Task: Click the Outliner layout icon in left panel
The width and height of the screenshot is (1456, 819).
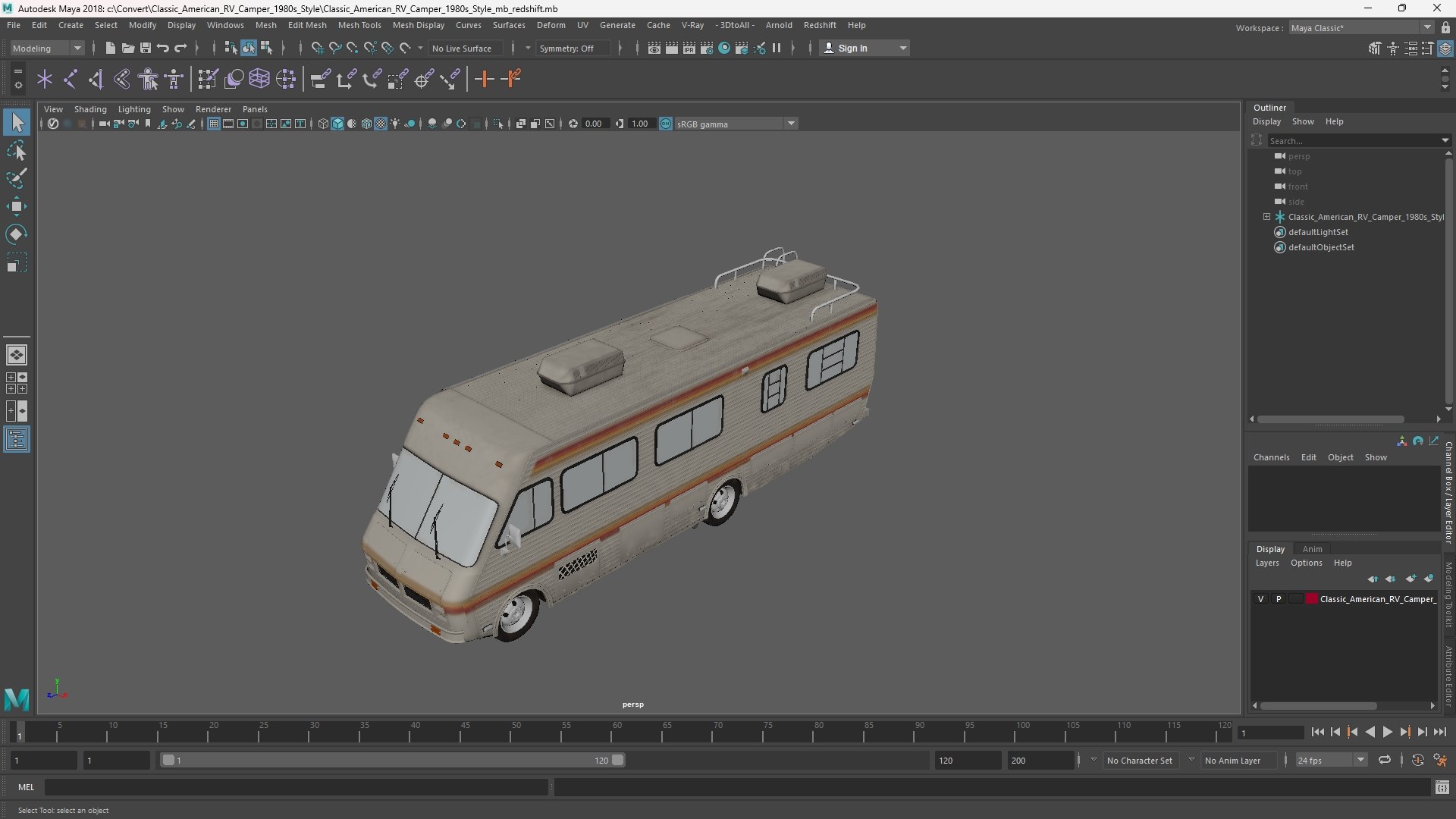Action: tap(17, 439)
